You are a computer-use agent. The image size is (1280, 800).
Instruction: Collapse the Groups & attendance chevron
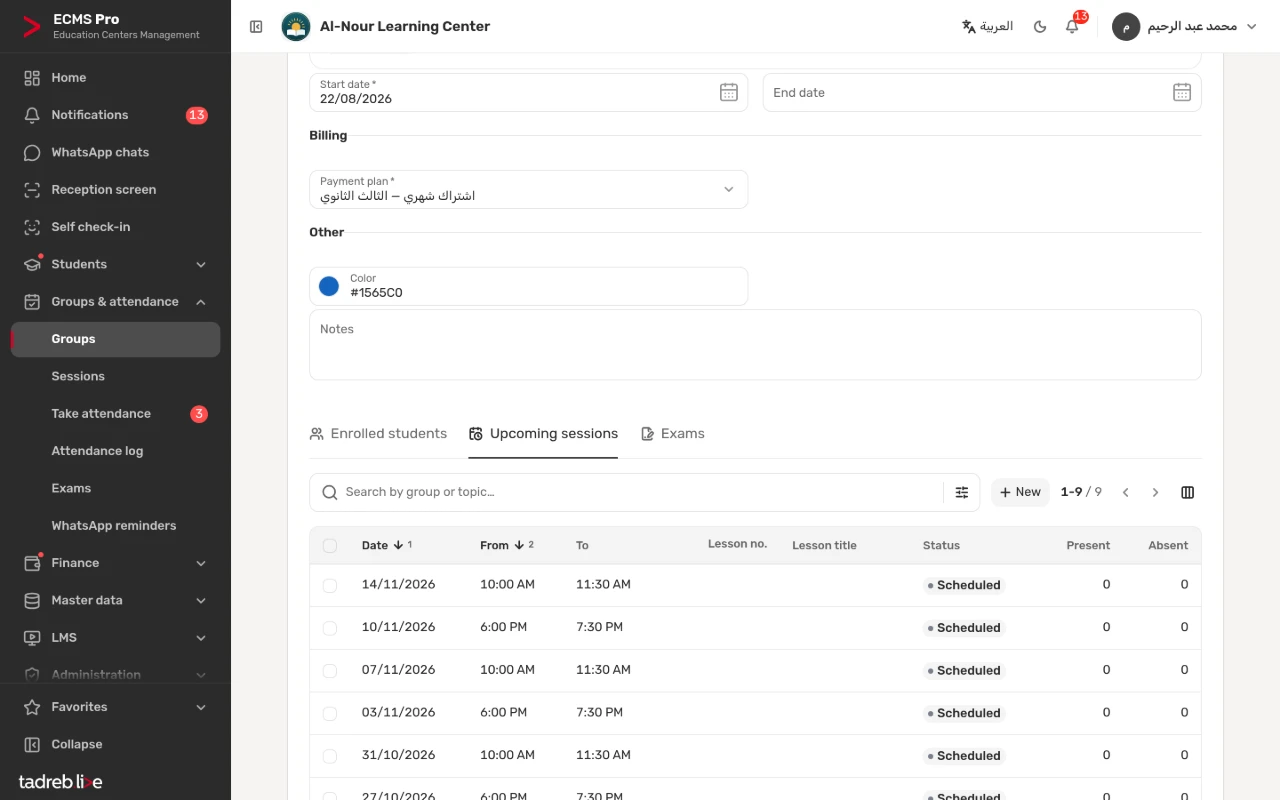click(201, 302)
